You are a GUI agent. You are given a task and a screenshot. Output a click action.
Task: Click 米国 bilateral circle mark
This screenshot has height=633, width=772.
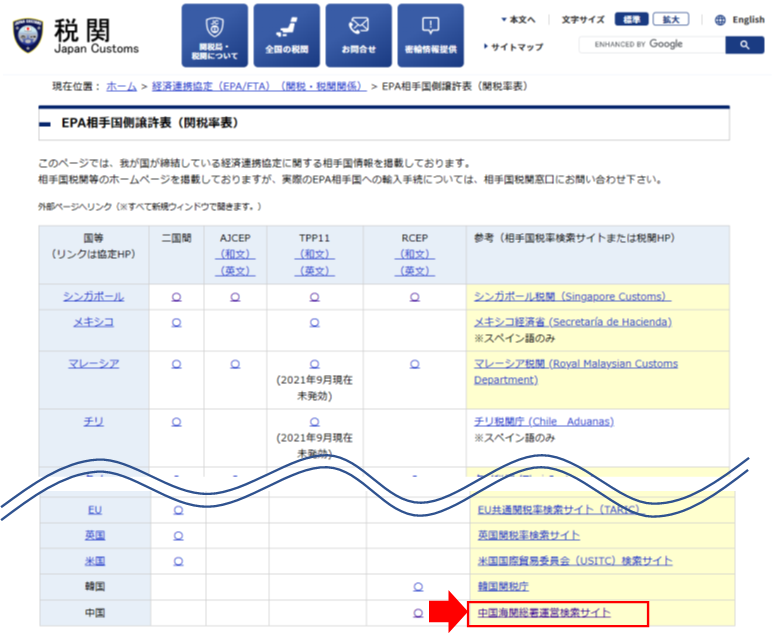tap(178, 561)
